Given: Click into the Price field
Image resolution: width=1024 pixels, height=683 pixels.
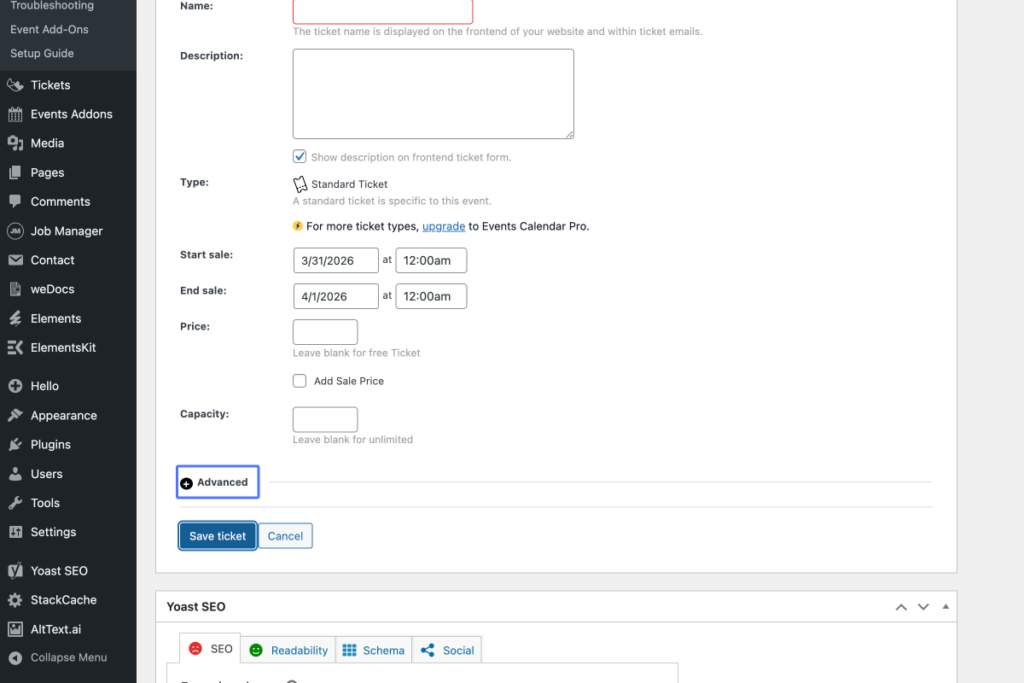Looking at the screenshot, I should (325, 332).
